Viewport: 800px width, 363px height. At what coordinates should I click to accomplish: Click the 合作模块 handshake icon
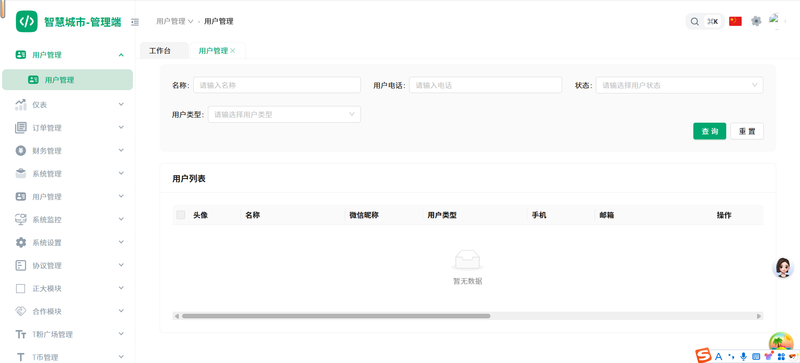20,311
